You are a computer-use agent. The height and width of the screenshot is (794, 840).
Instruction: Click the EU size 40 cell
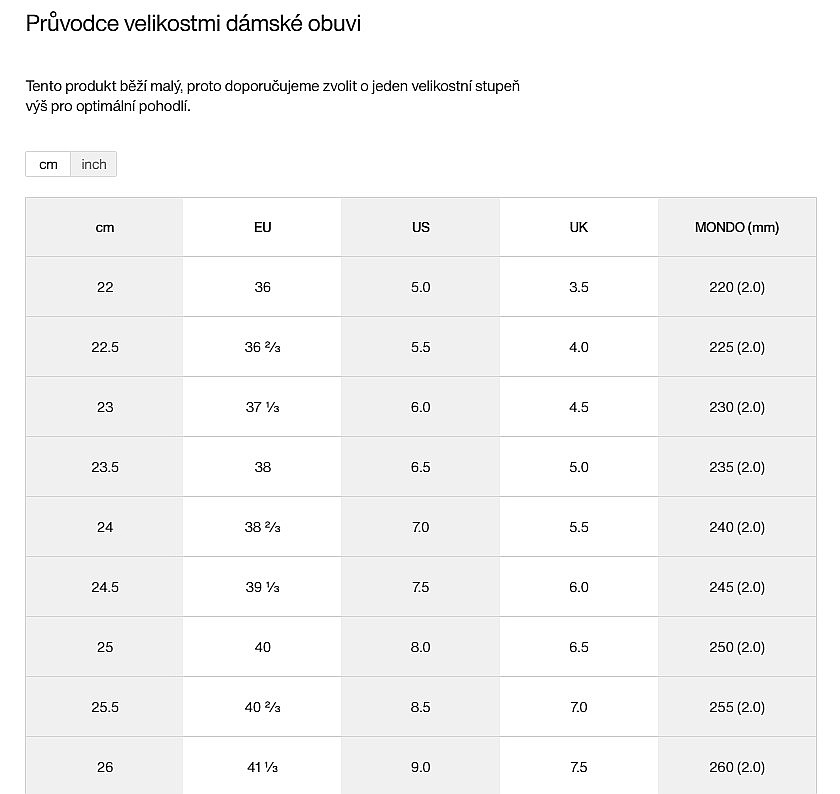(x=262, y=647)
